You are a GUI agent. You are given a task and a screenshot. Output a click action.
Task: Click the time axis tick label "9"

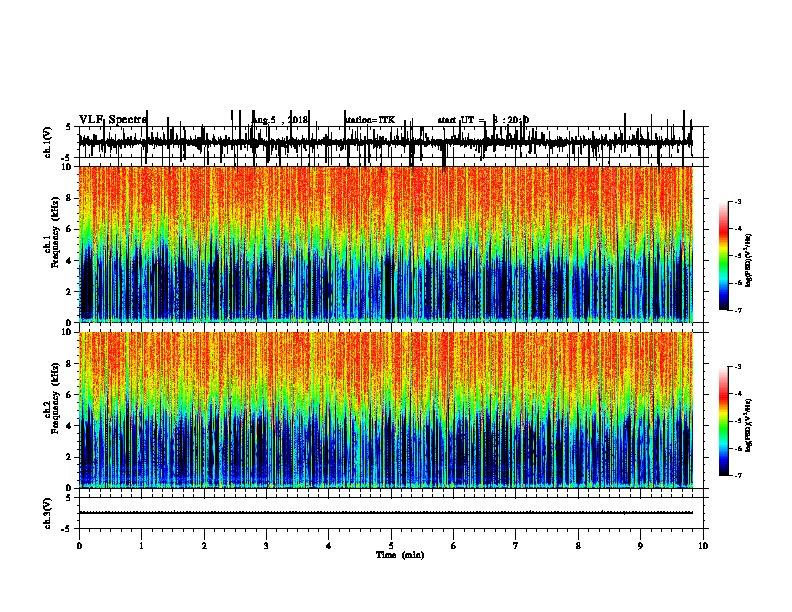640,546
